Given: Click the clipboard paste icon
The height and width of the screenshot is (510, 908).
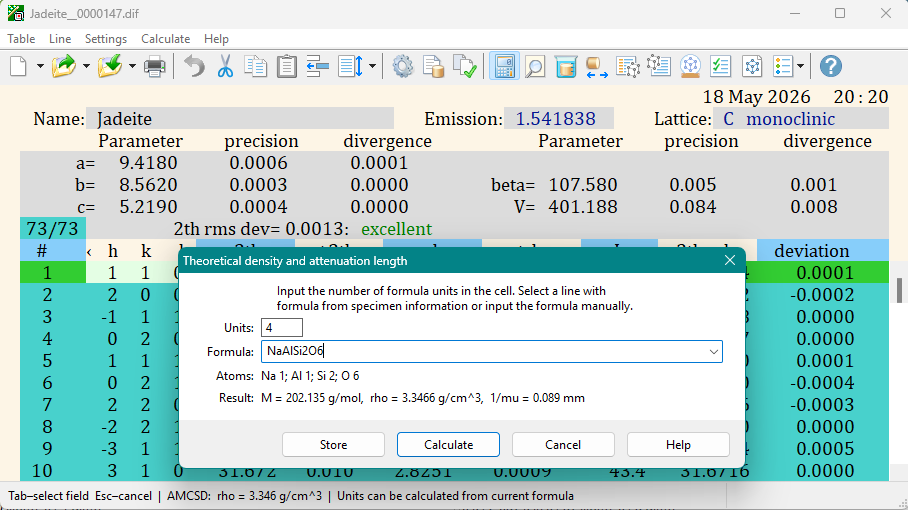Looking at the screenshot, I should [286, 67].
